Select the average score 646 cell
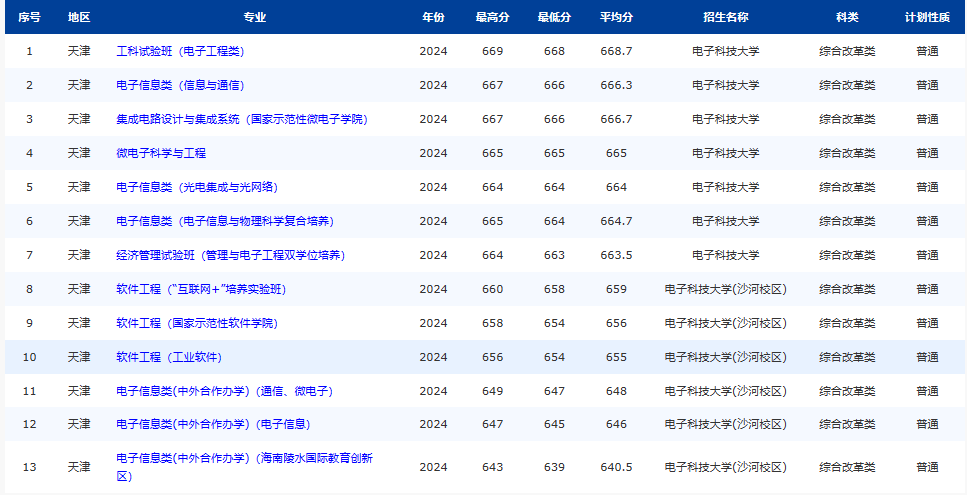Screen dimensions: 967x495 [x=616, y=424]
